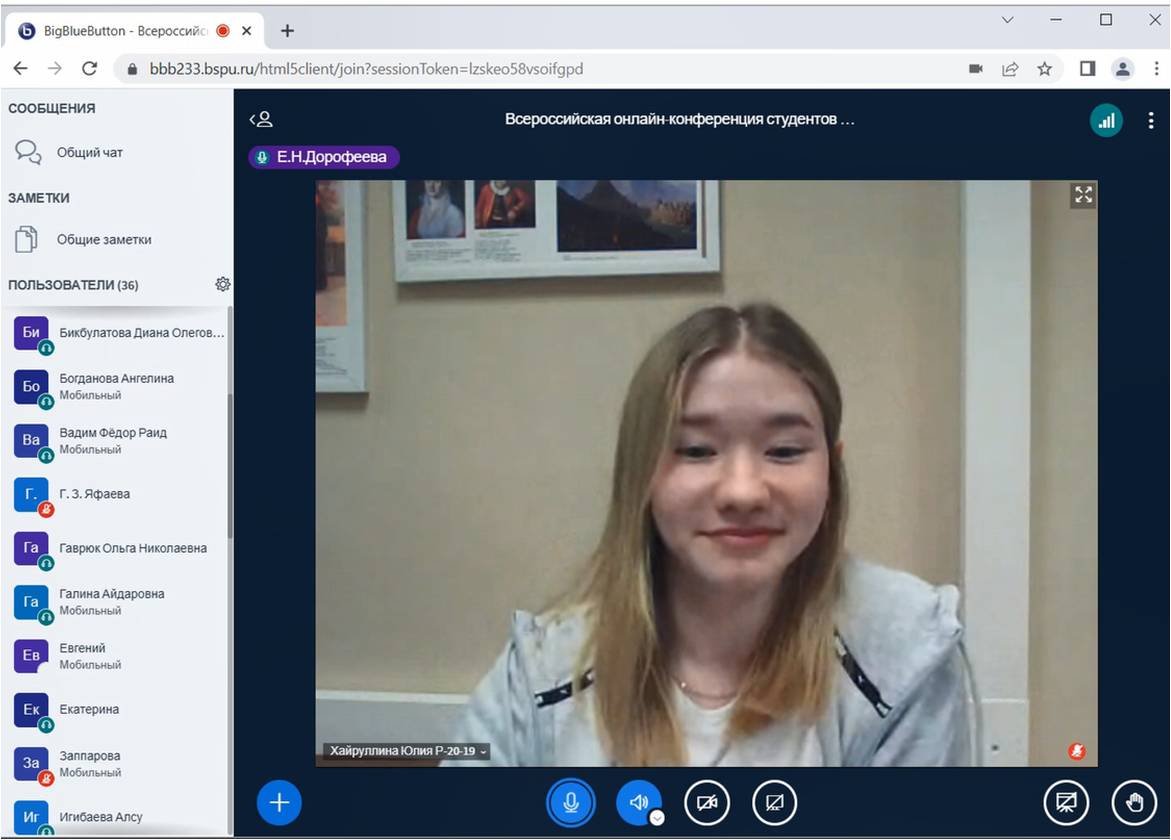Open Общий чат in the sidebar
The height and width of the screenshot is (840, 1171).
click(x=90, y=153)
